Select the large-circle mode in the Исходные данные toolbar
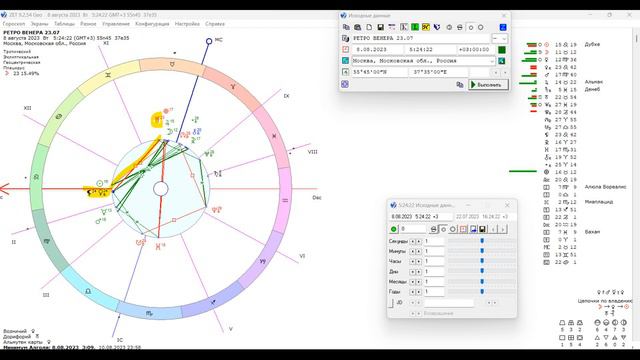 (481, 27)
